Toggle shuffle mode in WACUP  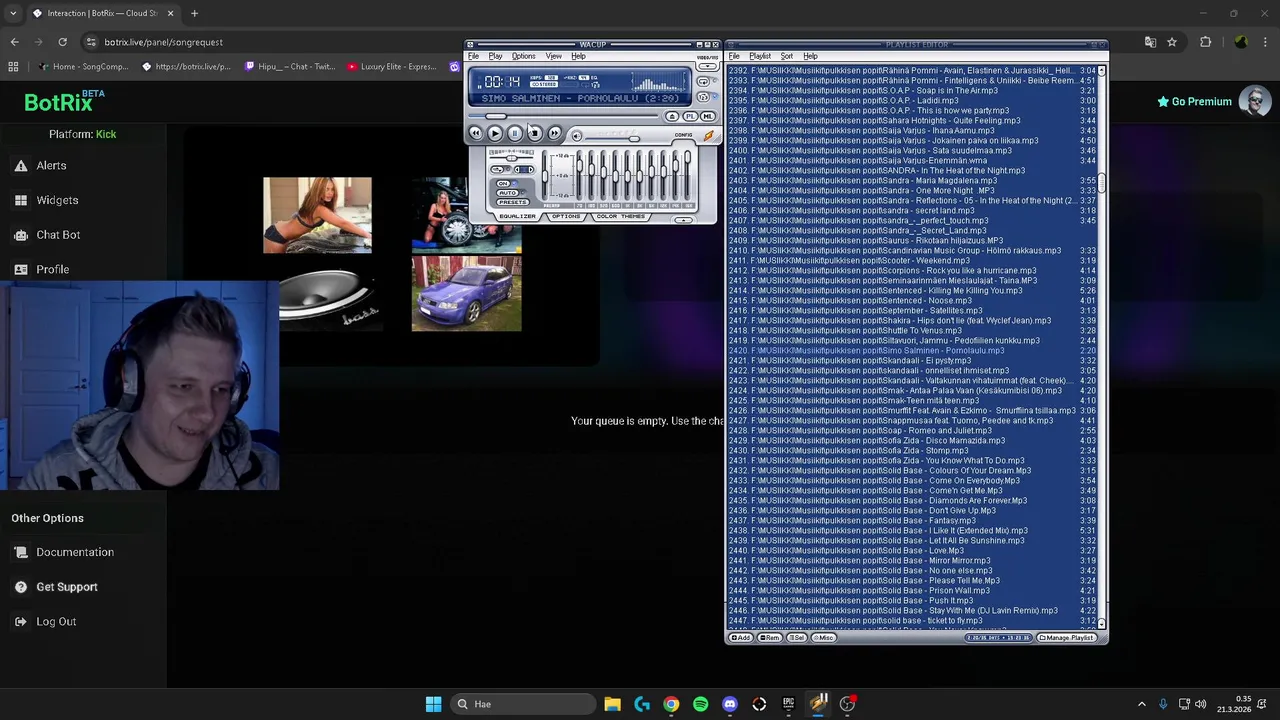coord(703,97)
